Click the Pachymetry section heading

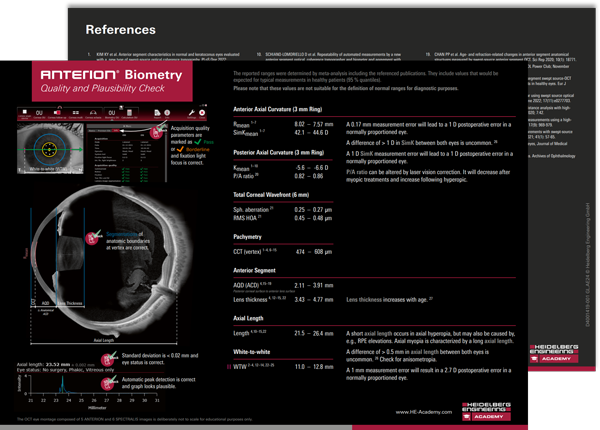tap(247, 237)
